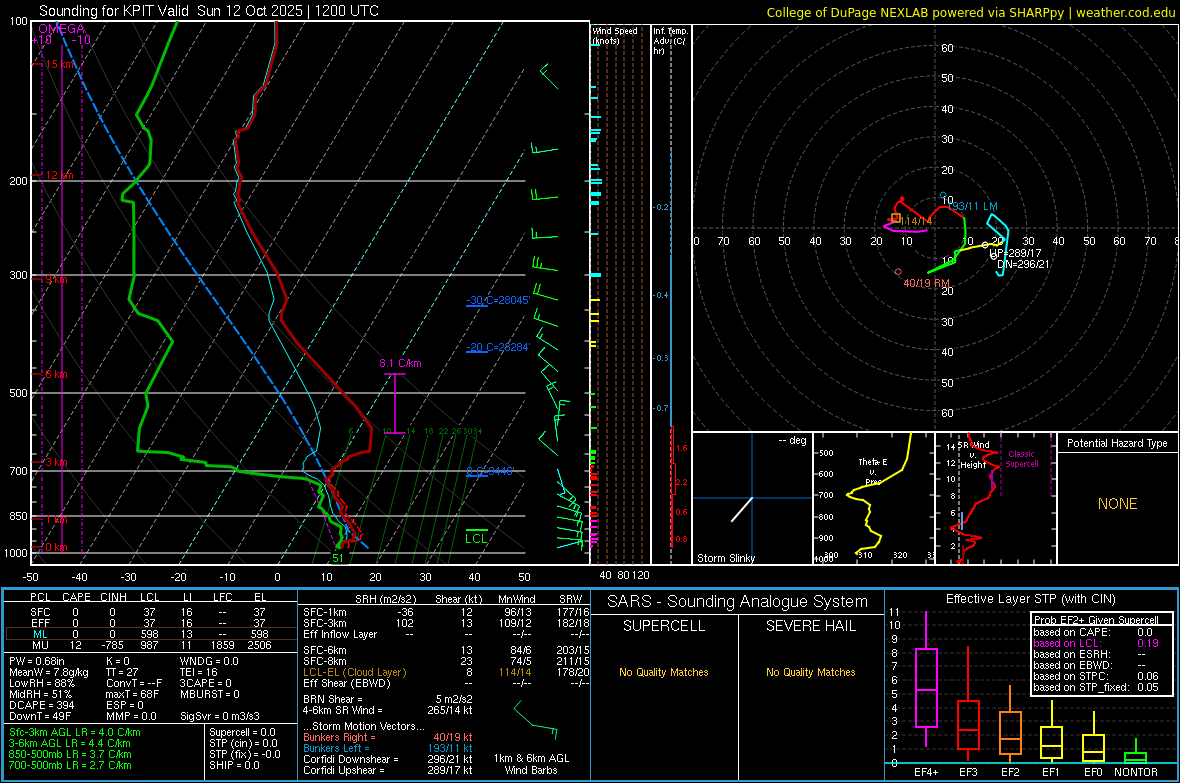
Task: Click the 1km & 6km AGL Wind Barbs label
Action: click(531, 764)
